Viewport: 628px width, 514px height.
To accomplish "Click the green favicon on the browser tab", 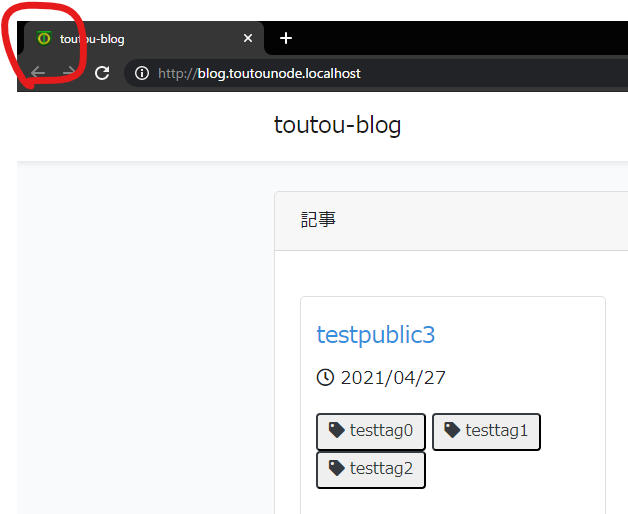I will point(43,39).
